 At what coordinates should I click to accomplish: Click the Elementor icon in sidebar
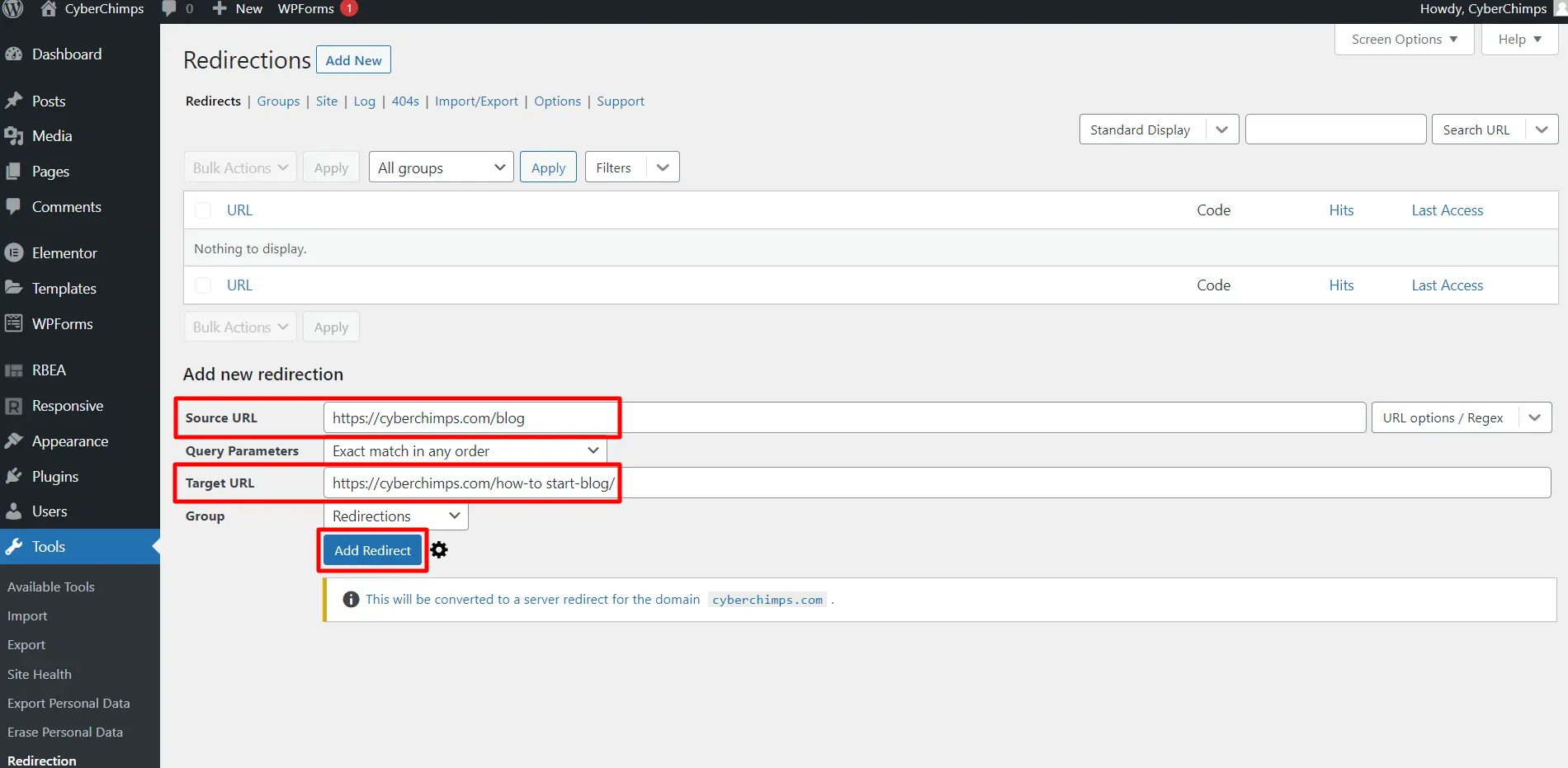(13, 252)
